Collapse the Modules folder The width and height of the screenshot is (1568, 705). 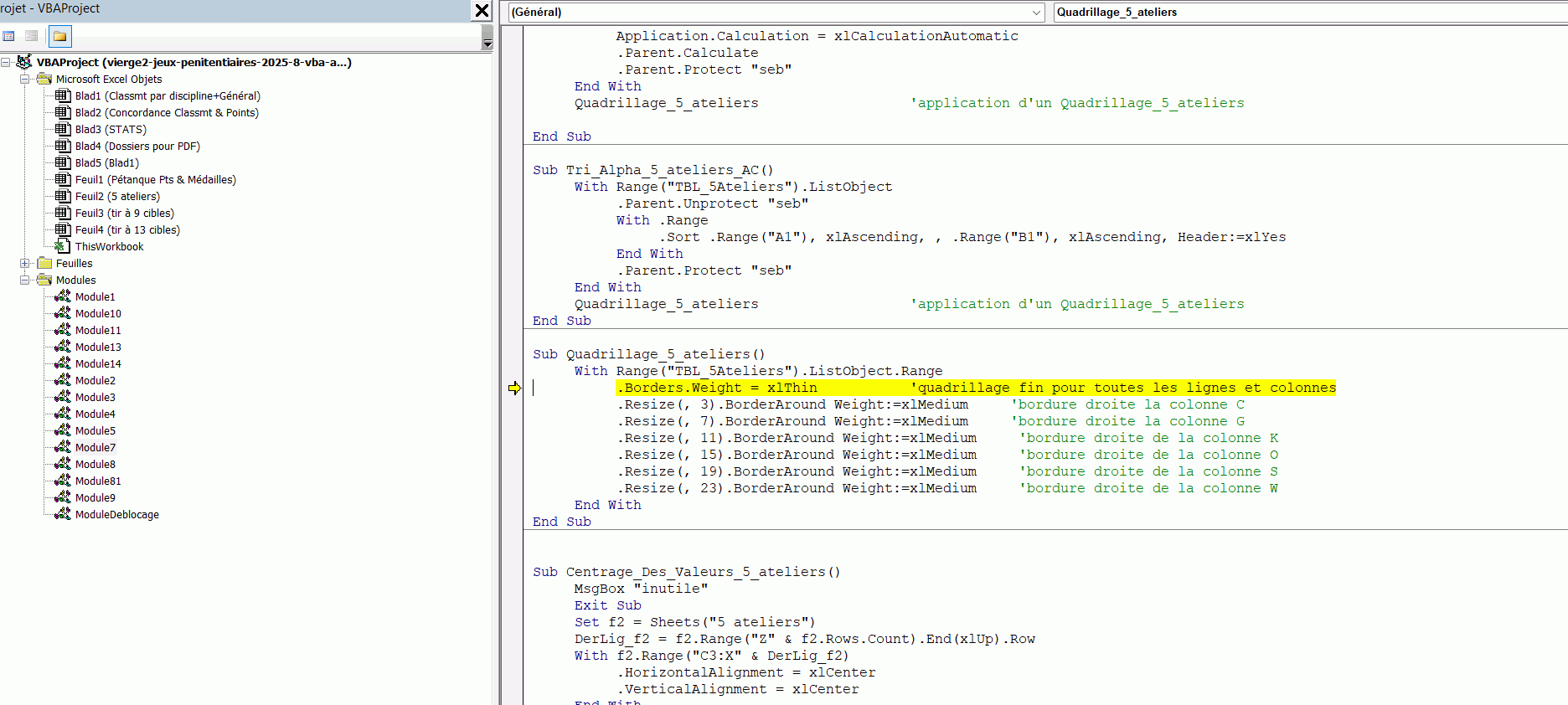[x=25, y=280]
